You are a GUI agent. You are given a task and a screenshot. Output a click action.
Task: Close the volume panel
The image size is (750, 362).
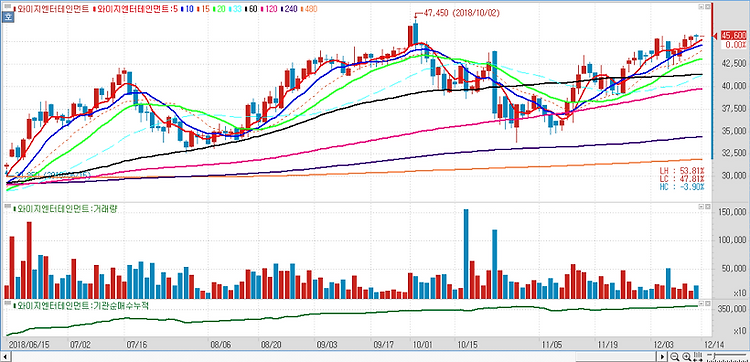pyautogui.click(x=707, y=207)
